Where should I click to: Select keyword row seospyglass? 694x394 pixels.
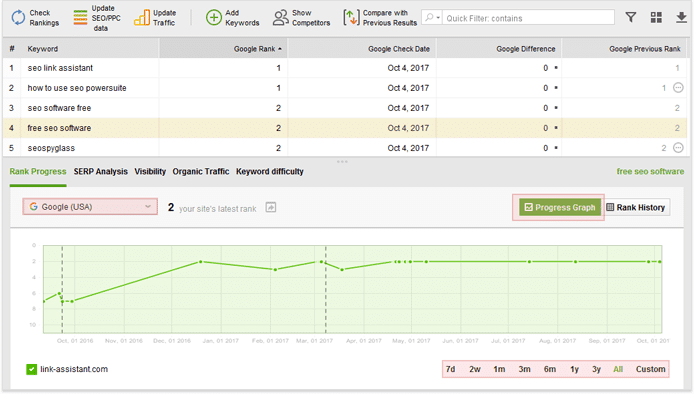point(346,147)
